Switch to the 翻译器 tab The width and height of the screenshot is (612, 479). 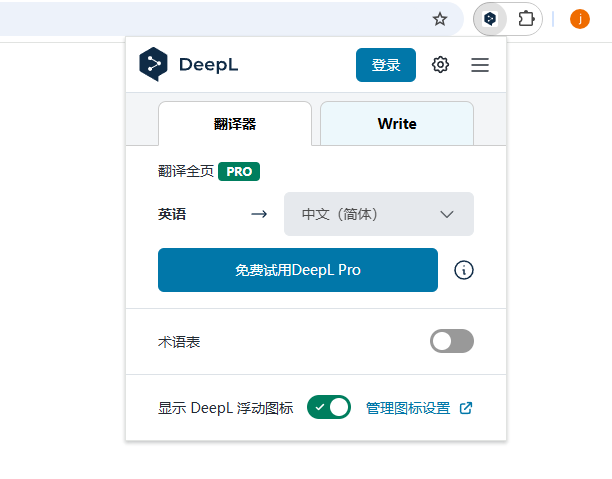pos(235,124)
